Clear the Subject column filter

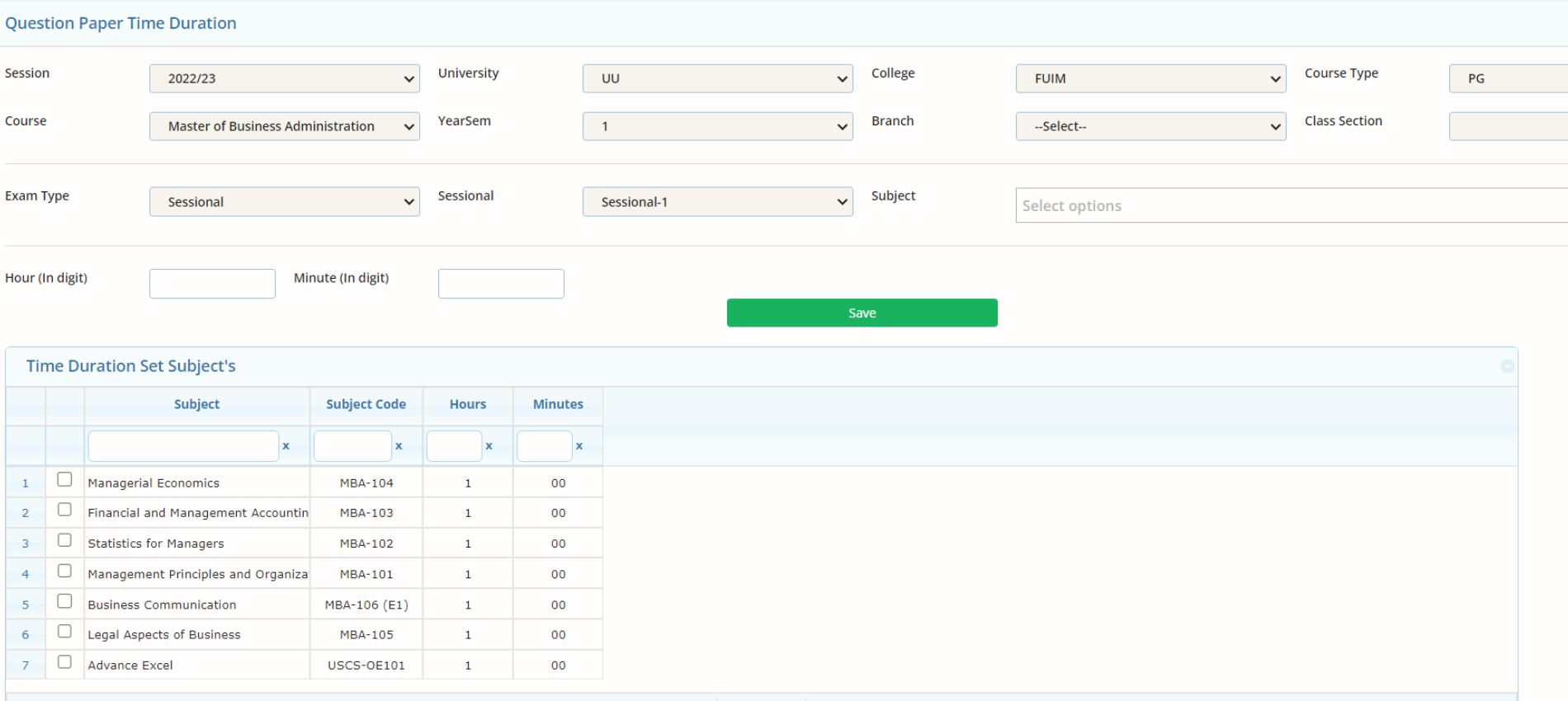(286, 446)
